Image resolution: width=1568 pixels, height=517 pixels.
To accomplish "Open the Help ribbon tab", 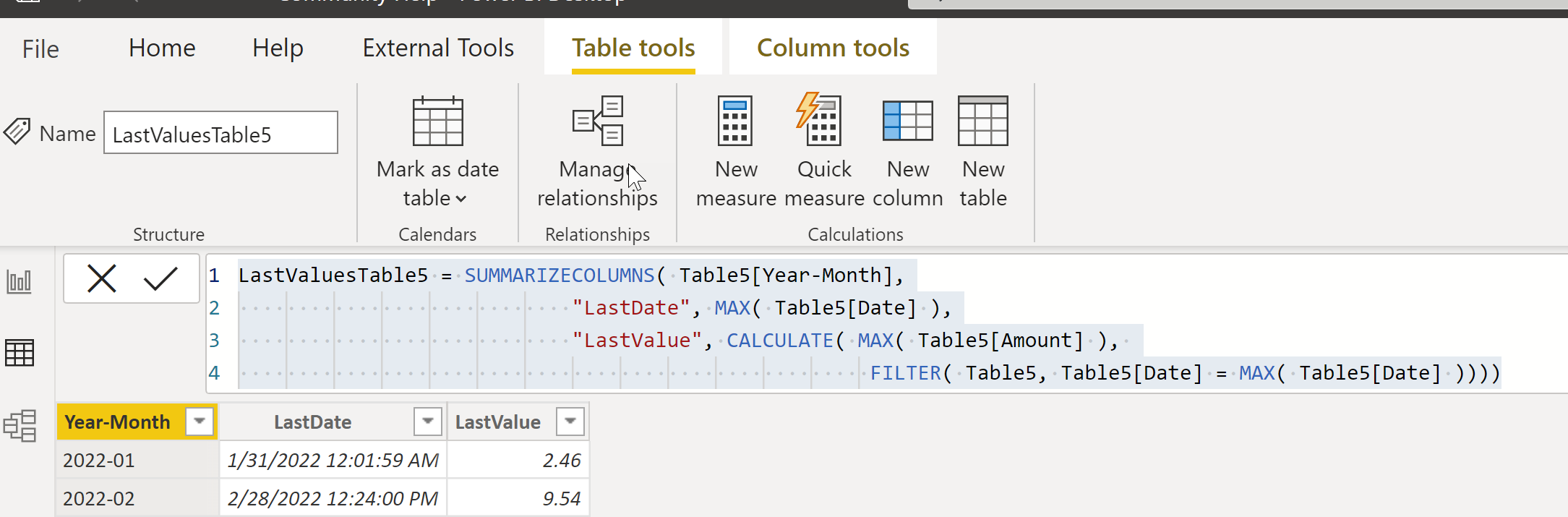I will point(278,48).
